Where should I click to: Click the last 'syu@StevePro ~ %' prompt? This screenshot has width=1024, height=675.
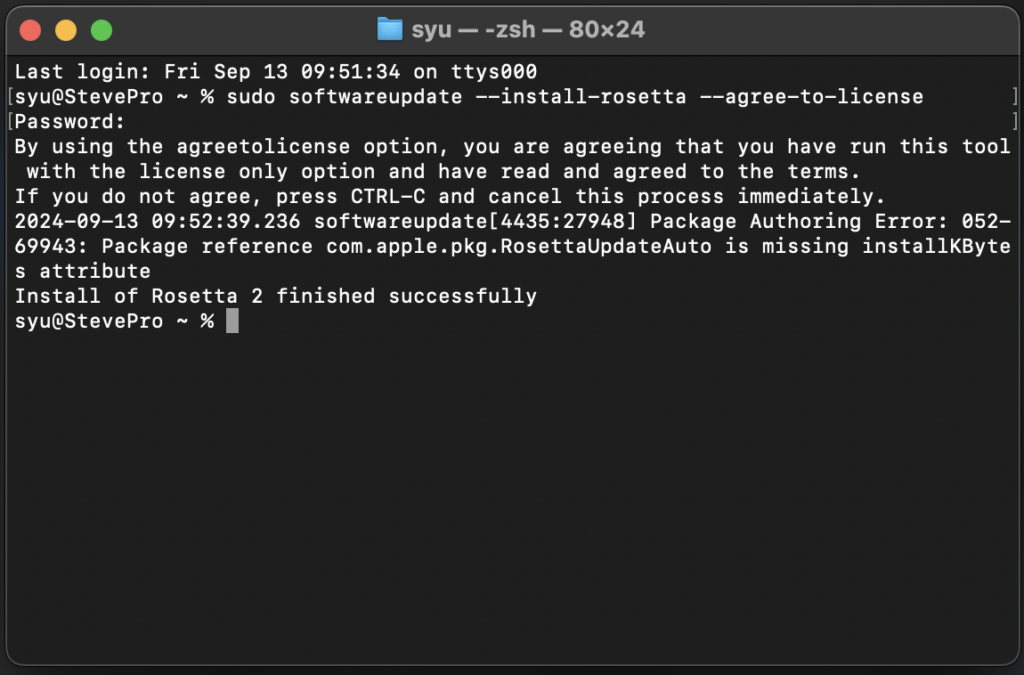click(x=114, y=321)
